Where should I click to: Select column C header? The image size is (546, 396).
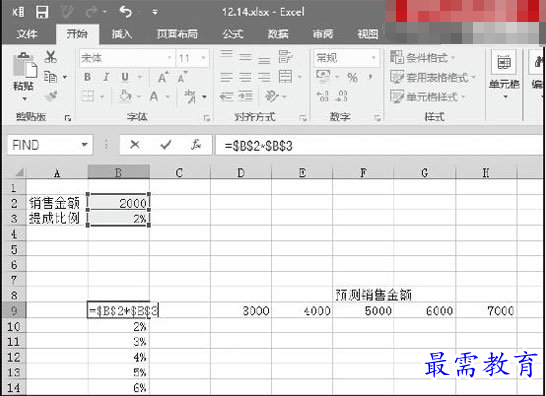pos(179,172)
